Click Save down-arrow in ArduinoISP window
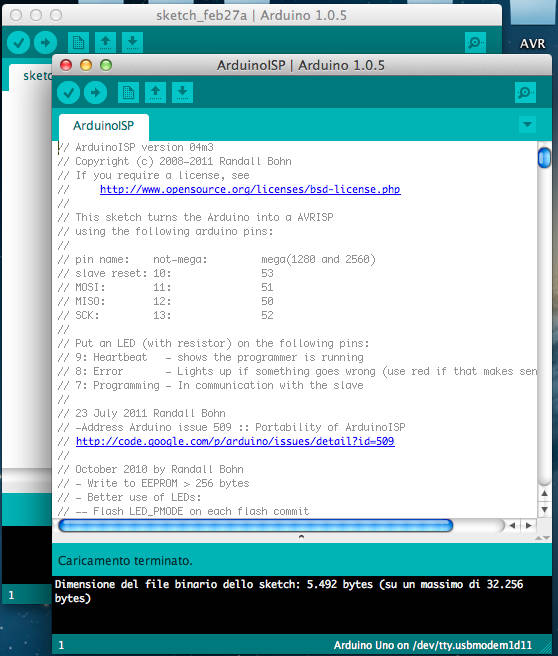Screen dimensions: 558x656 [182, 92]
